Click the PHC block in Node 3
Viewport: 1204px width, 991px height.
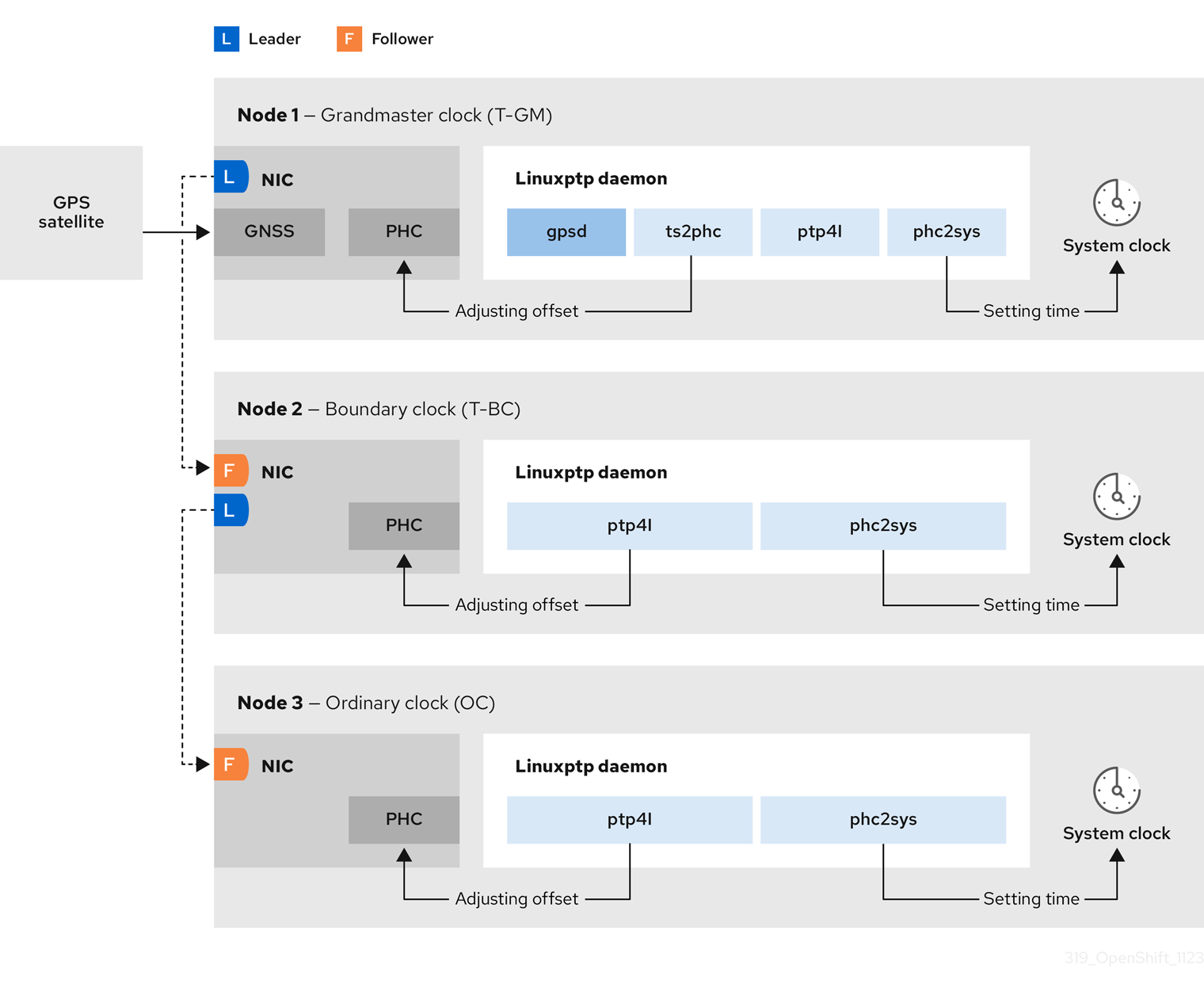[404, 820]
